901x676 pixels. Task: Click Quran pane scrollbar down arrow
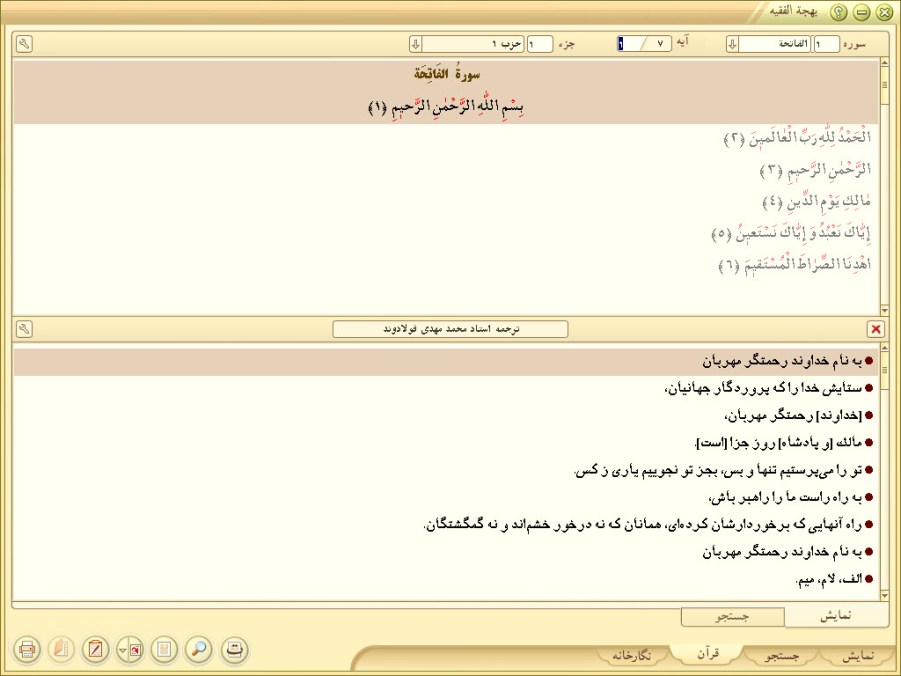point(884,310)
